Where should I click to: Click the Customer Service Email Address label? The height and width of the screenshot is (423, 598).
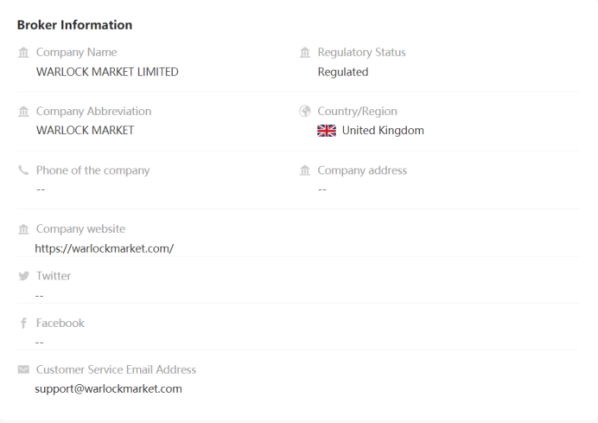click(x=116, y=370)
